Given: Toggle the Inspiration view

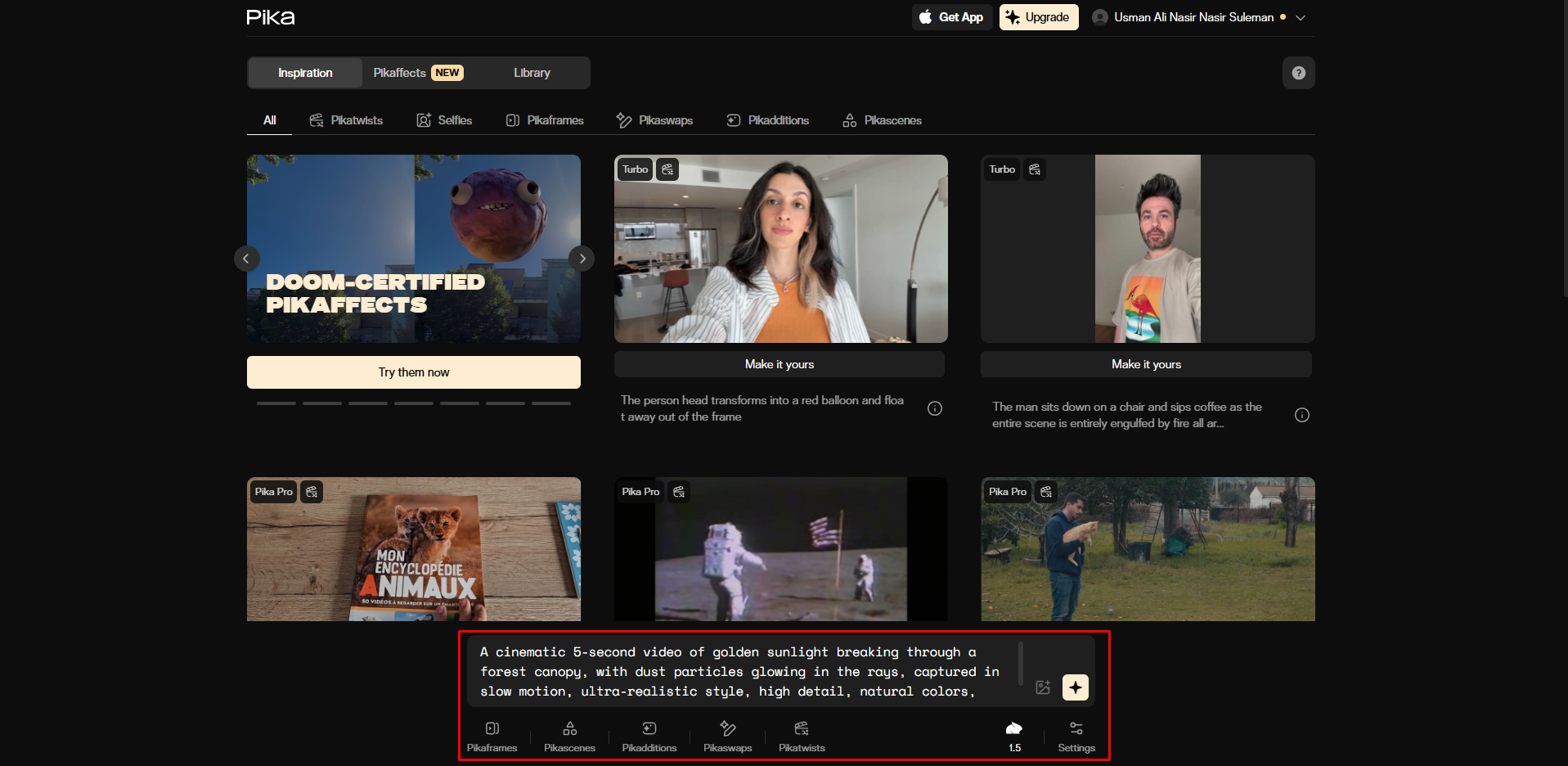Looking at the screenshot, I should pos(304,73).
